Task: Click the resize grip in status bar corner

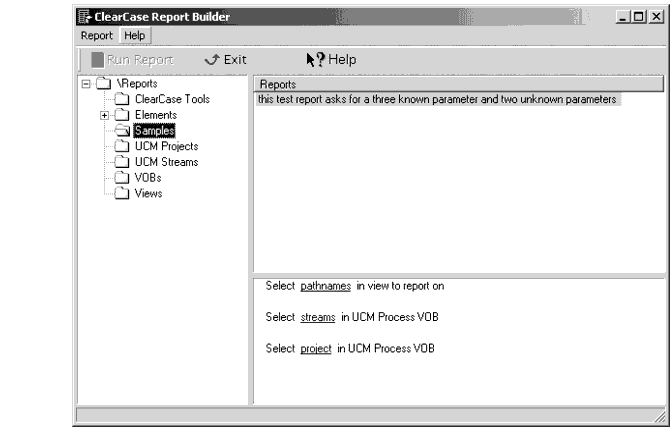Action: point(660,416)
